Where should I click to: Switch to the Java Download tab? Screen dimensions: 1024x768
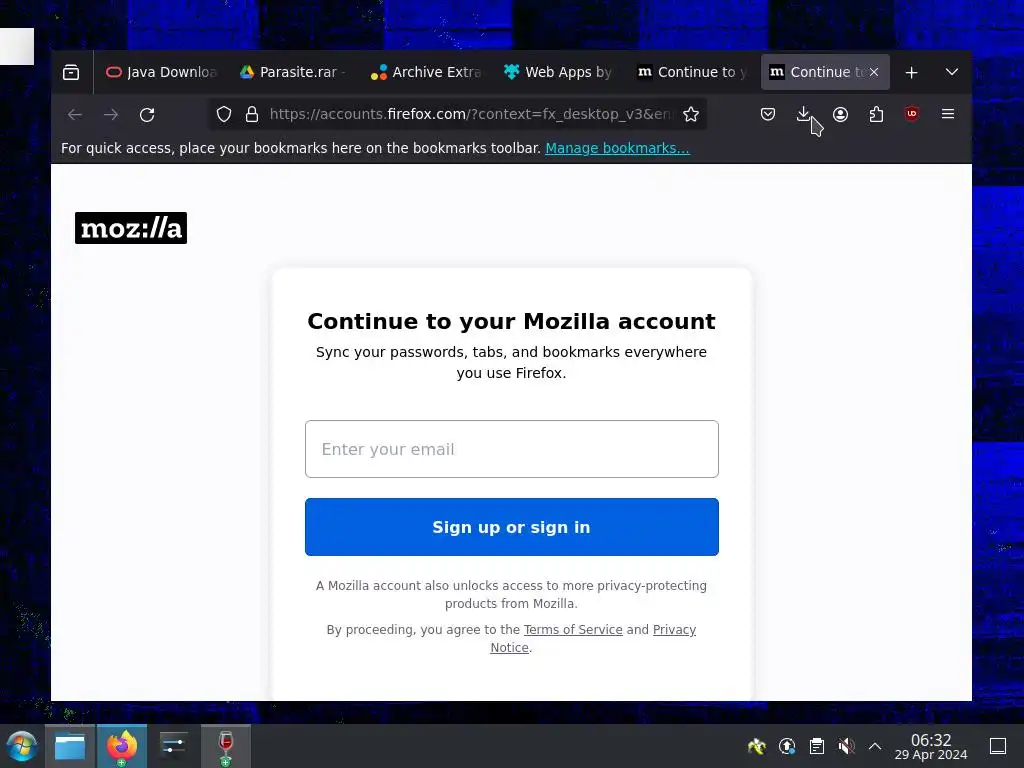point(161,72)
